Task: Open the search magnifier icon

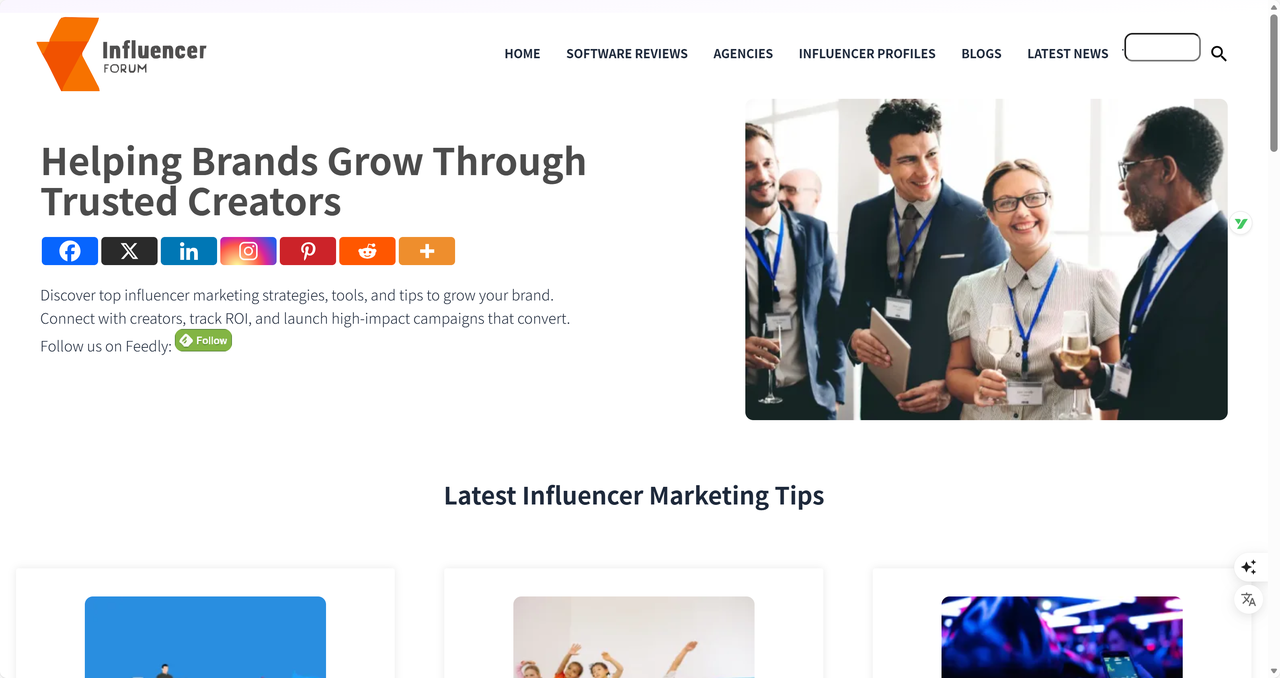Action: point(1218,54)
